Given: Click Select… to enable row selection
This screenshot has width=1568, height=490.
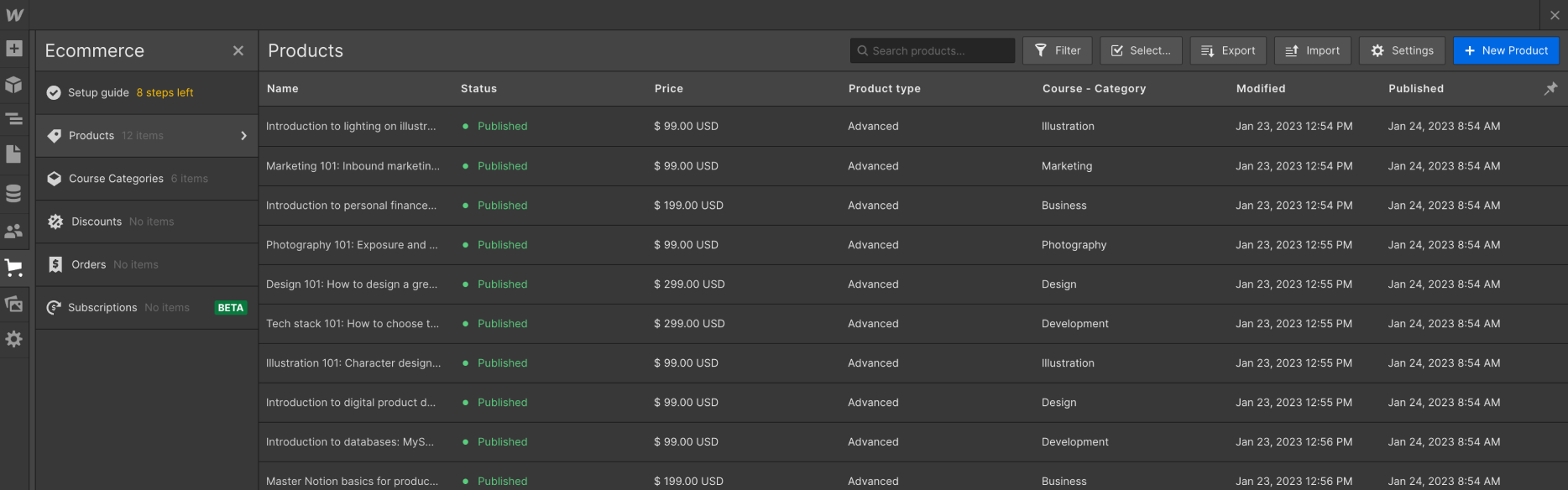Looking at the screenshot, I should (x=1141, y=50).
